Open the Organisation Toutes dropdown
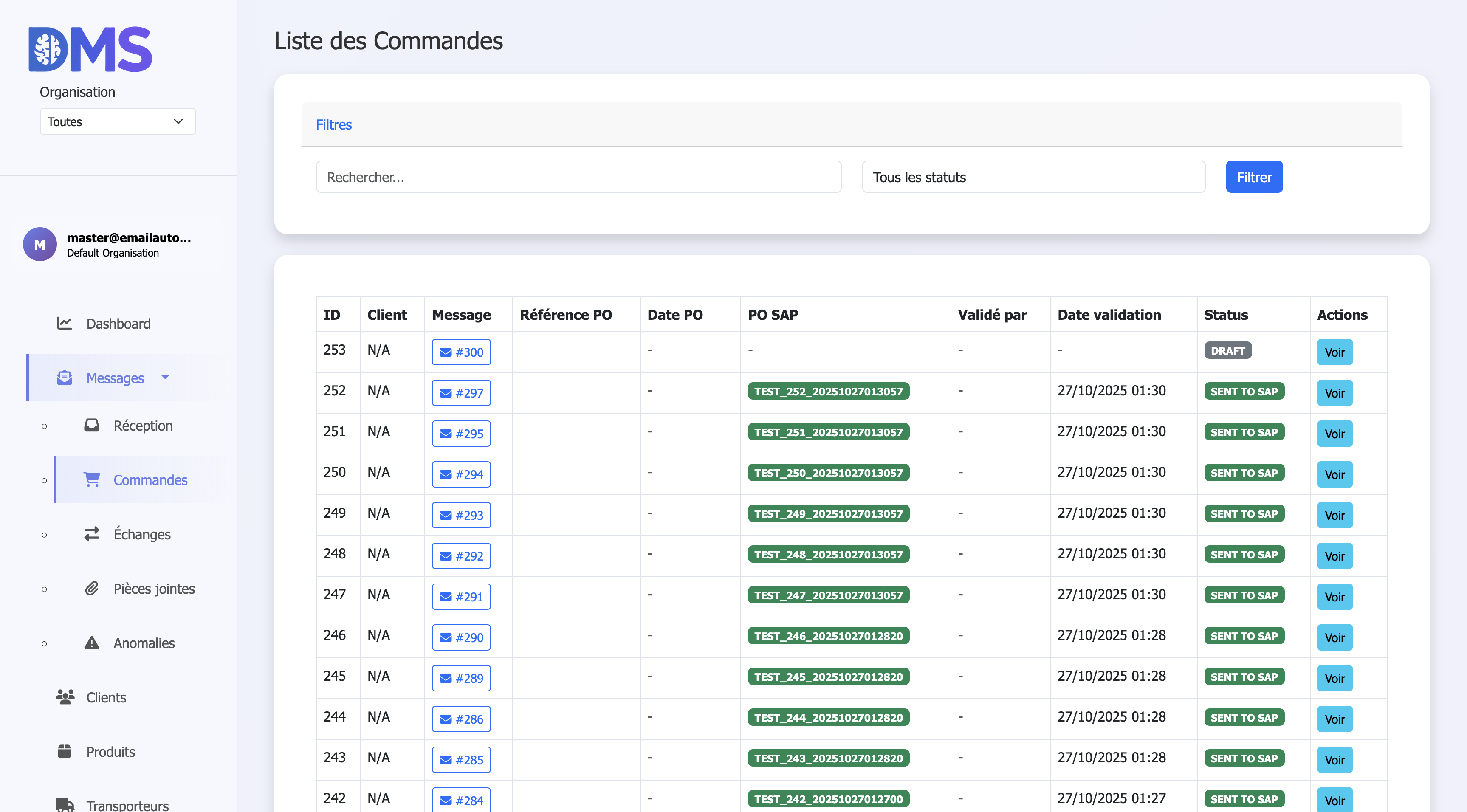The width and height of the screenshot is (1467, 812). click(x=118, y=122)
